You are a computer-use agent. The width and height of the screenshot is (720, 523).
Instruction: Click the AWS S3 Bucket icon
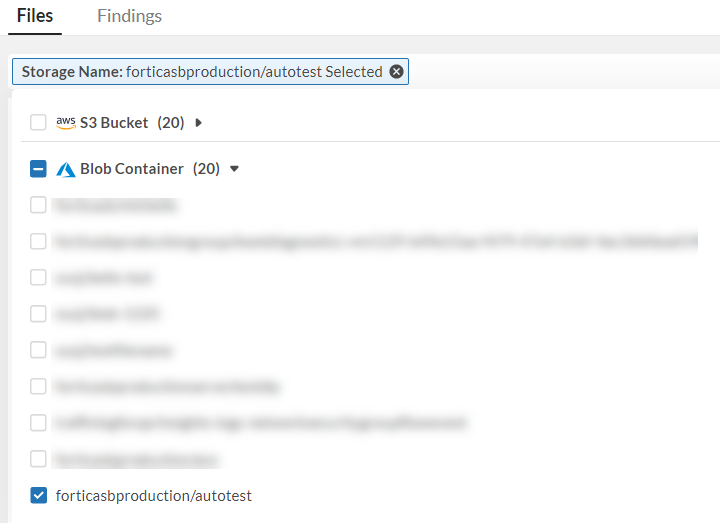pyautogui.click(x=66, y=123)
